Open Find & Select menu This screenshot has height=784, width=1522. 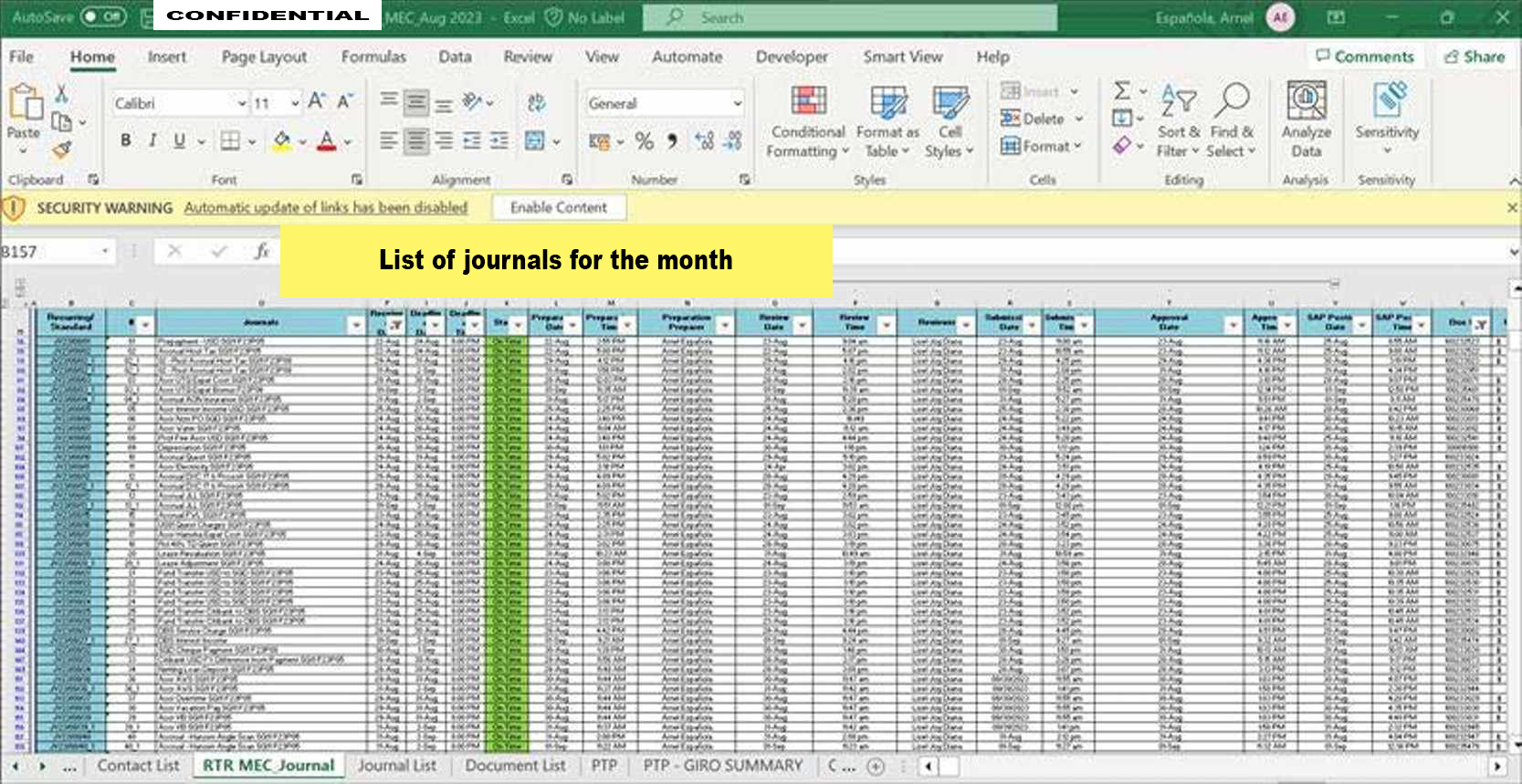(x=1233, y=122)
